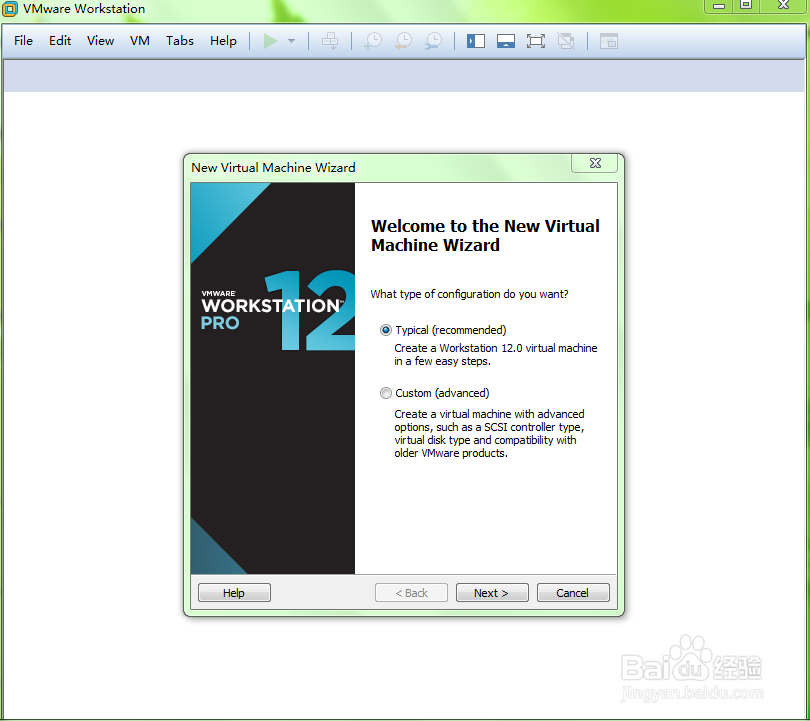810x721 pixels.
Task: Click the console view icon in toolbar
Action: coord(609,41)
